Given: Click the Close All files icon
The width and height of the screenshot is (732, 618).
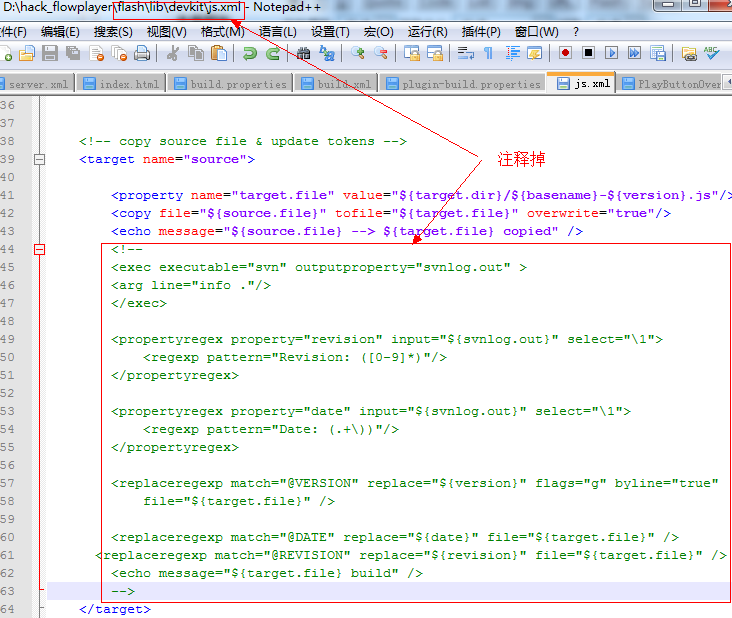Looking at the screenshot, I should click(120, 53).
